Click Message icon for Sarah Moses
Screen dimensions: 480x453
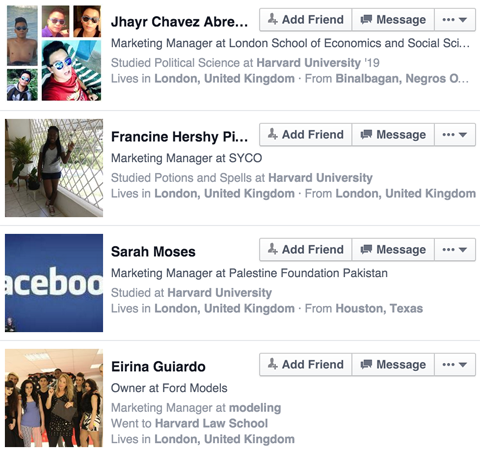click(366, 249)
